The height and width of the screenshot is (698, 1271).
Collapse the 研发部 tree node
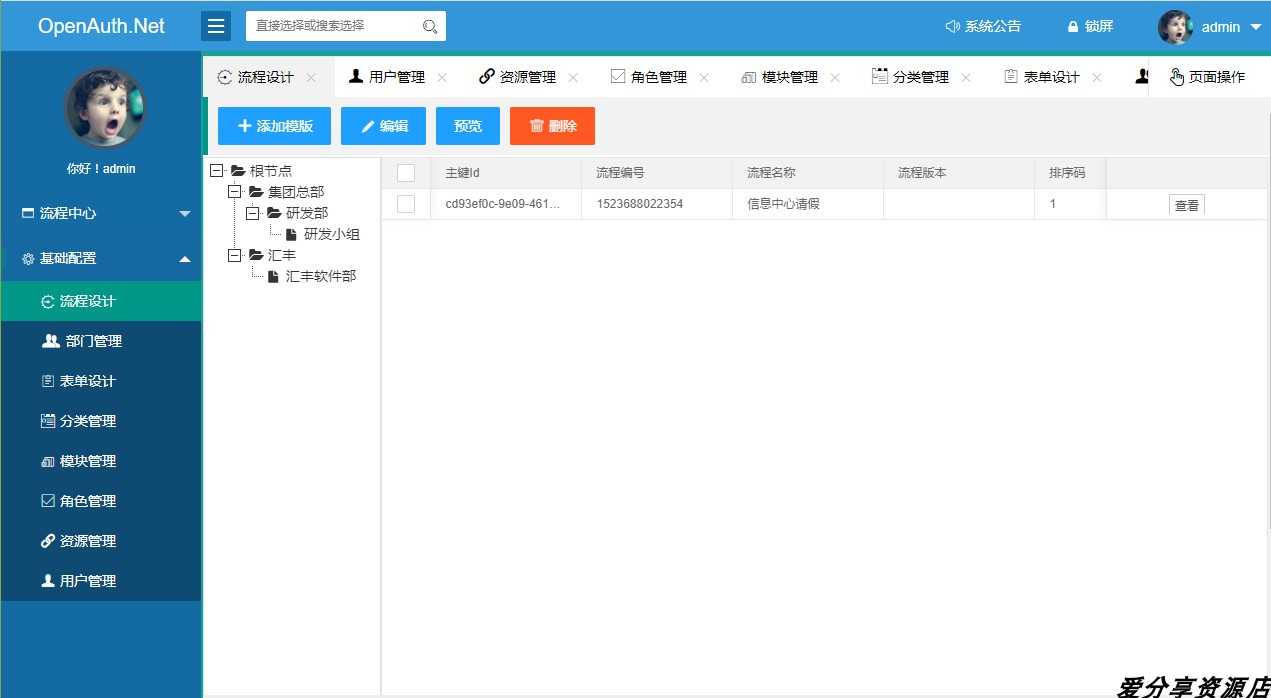pyautogui.click(x=252, y=213)
